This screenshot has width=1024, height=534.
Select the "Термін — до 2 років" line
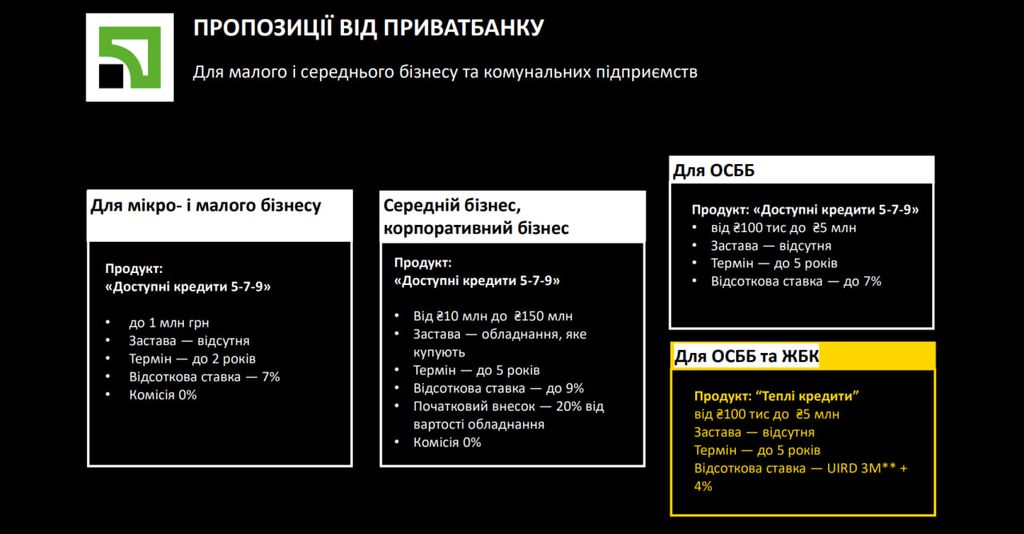192,358
